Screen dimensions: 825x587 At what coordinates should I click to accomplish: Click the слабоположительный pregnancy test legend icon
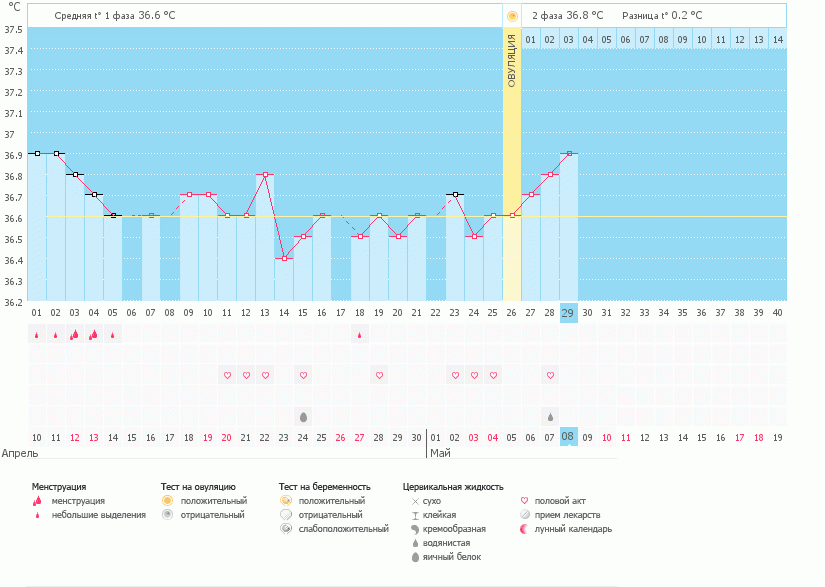pyautogui.click(x=286, y=529)
